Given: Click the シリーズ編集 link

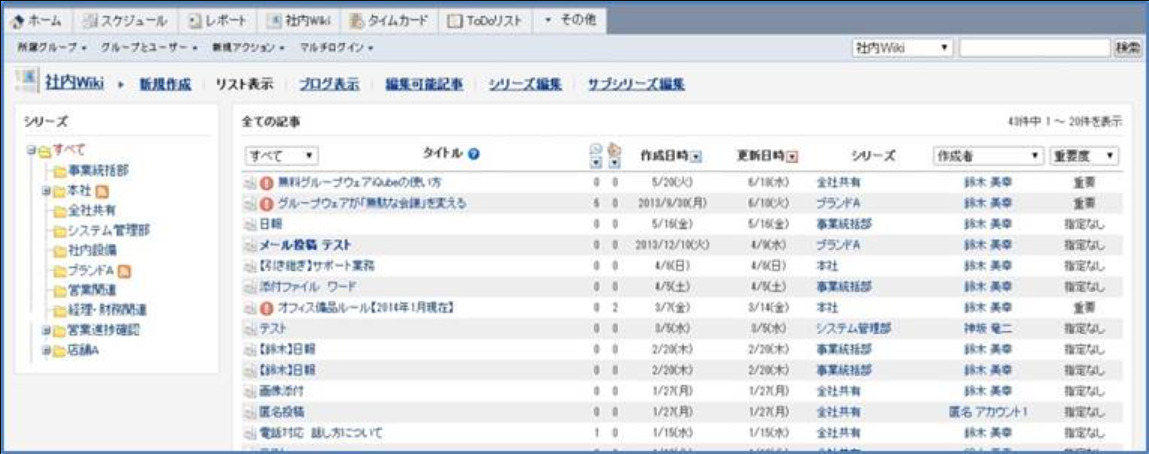Looking at the screenshot, I should click(x=525, y=84).
